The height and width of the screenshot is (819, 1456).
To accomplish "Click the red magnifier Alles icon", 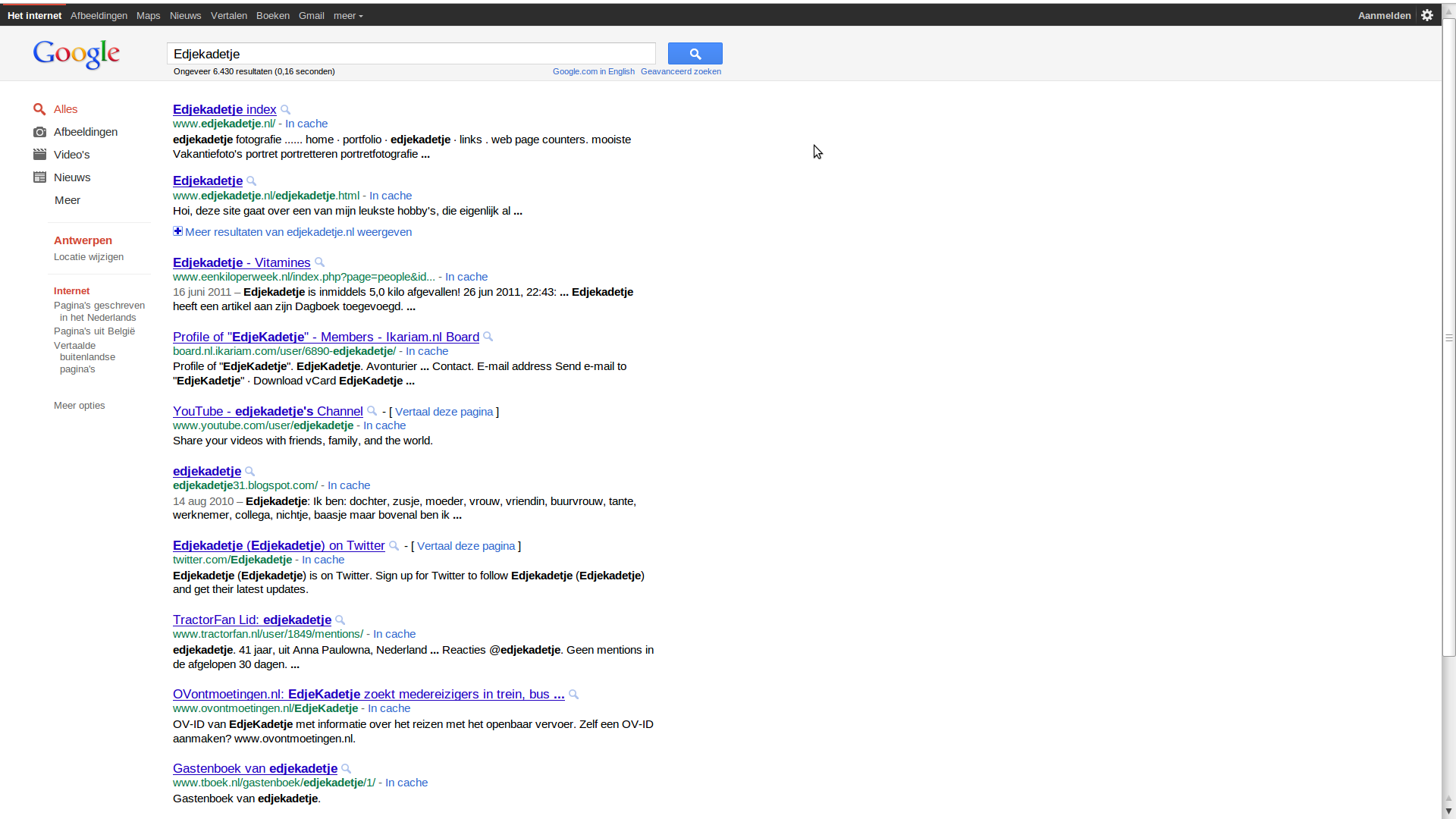I will pos(39,109).
